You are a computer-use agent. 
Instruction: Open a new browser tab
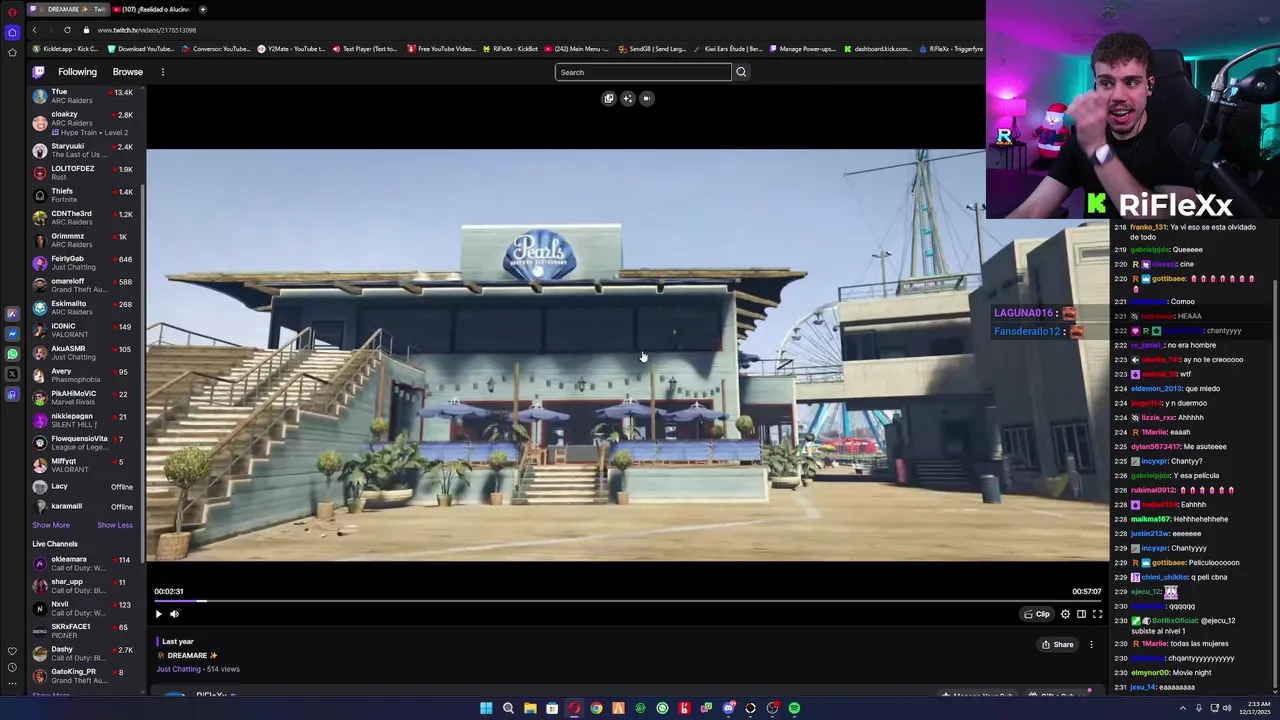coord(202,9)
